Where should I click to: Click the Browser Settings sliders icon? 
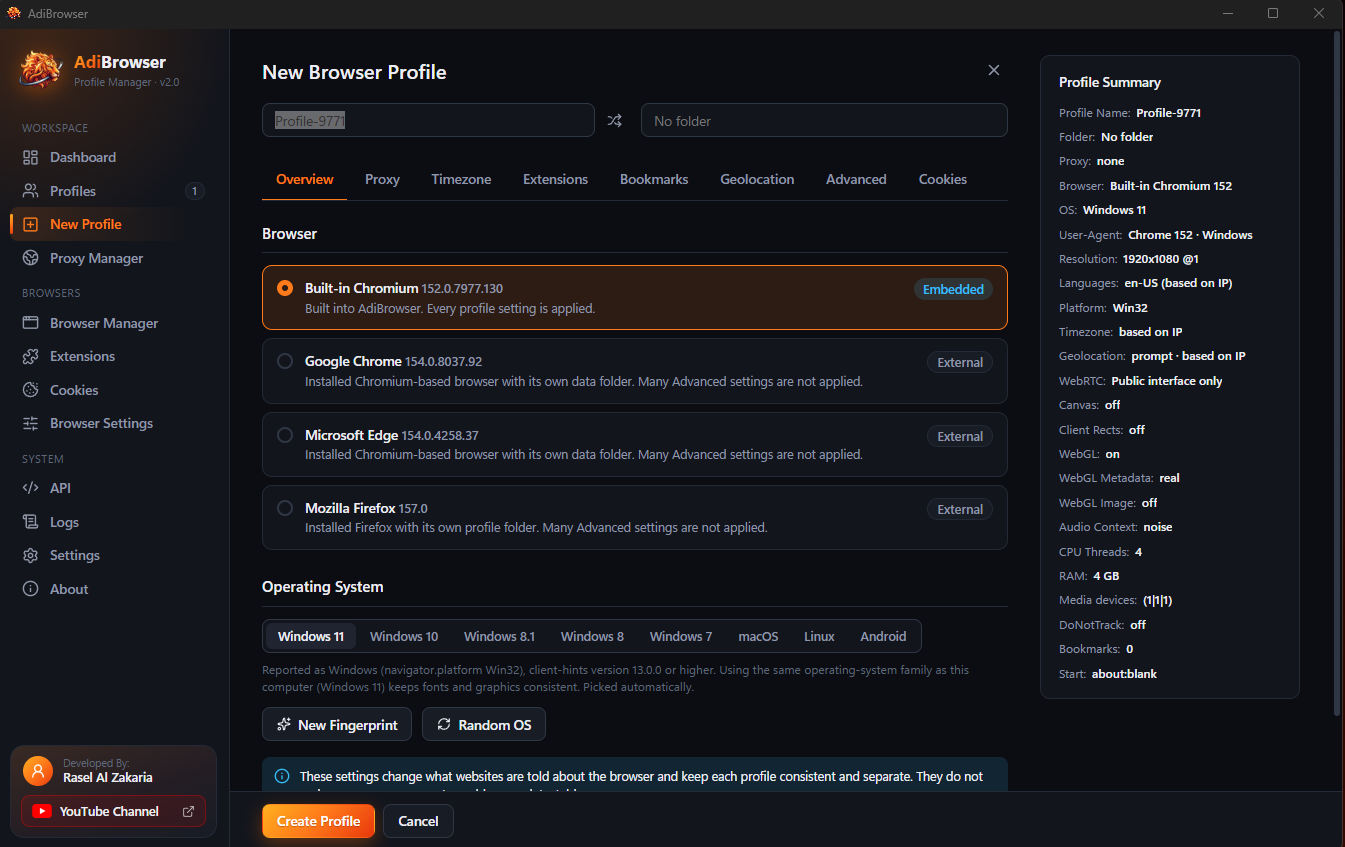(31, 423)
